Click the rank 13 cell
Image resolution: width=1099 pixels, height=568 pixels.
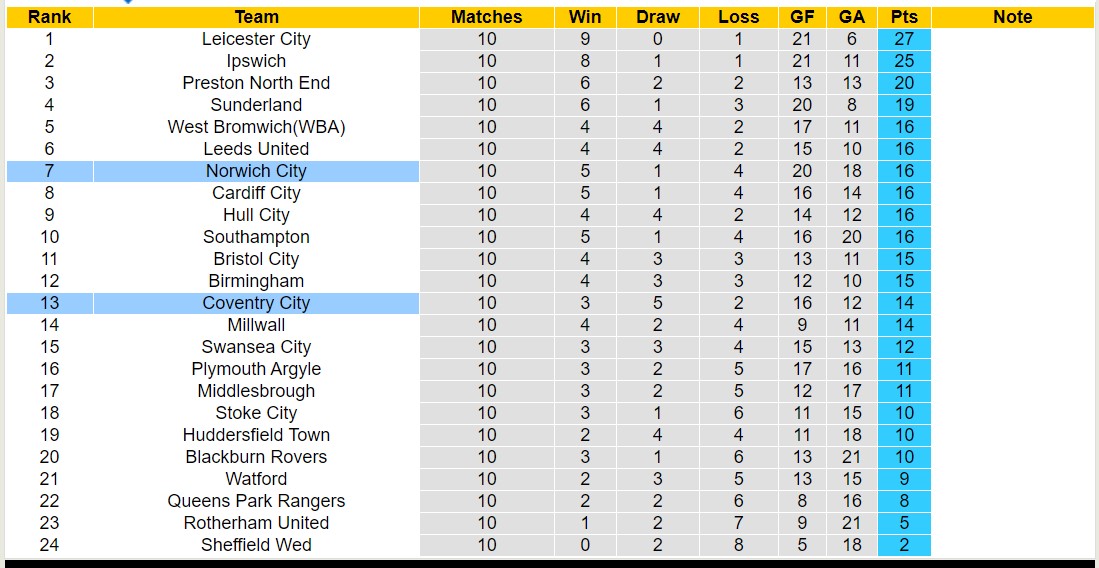click(x=49, y=303)
